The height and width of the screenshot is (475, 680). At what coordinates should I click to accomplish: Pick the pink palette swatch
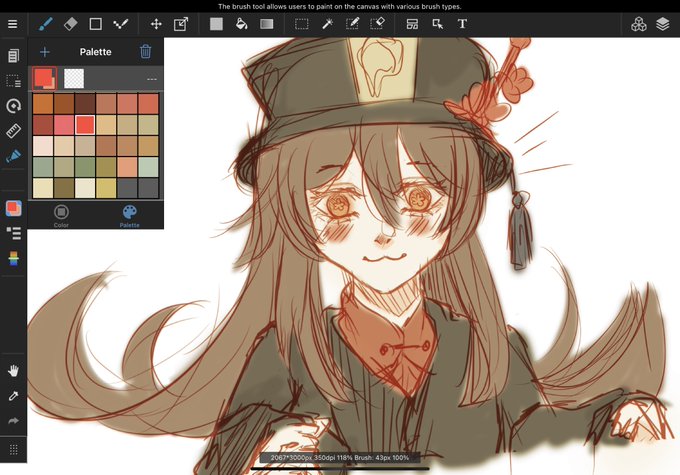pyautogui.click(x=64, y=125)
